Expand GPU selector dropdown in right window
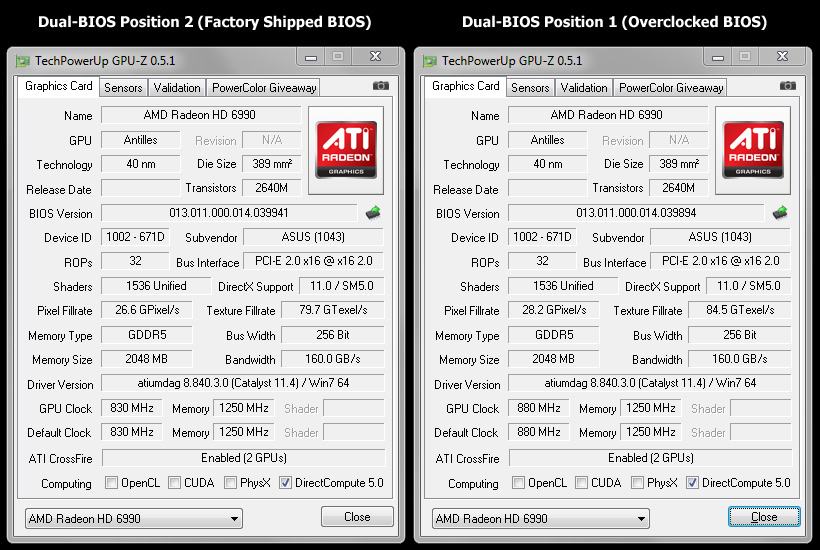 [x=540, y=519]
